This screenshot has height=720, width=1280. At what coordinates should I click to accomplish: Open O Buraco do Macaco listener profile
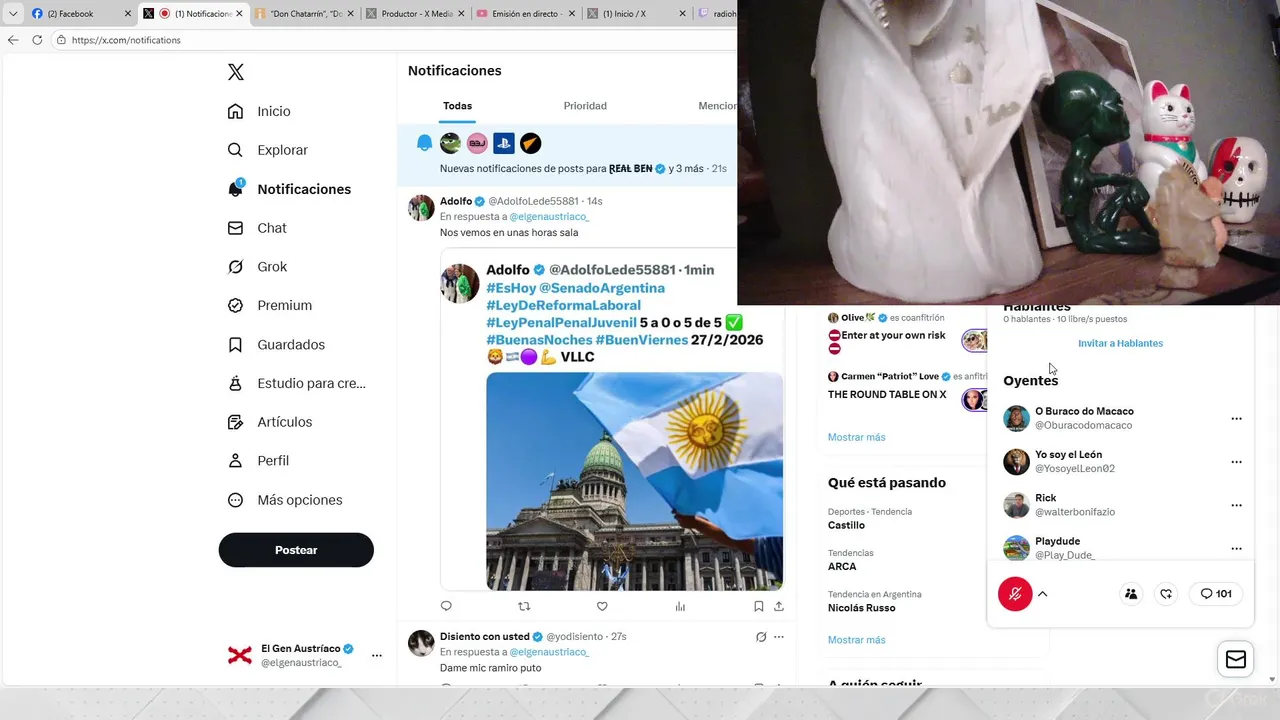tap(1016, 418)
